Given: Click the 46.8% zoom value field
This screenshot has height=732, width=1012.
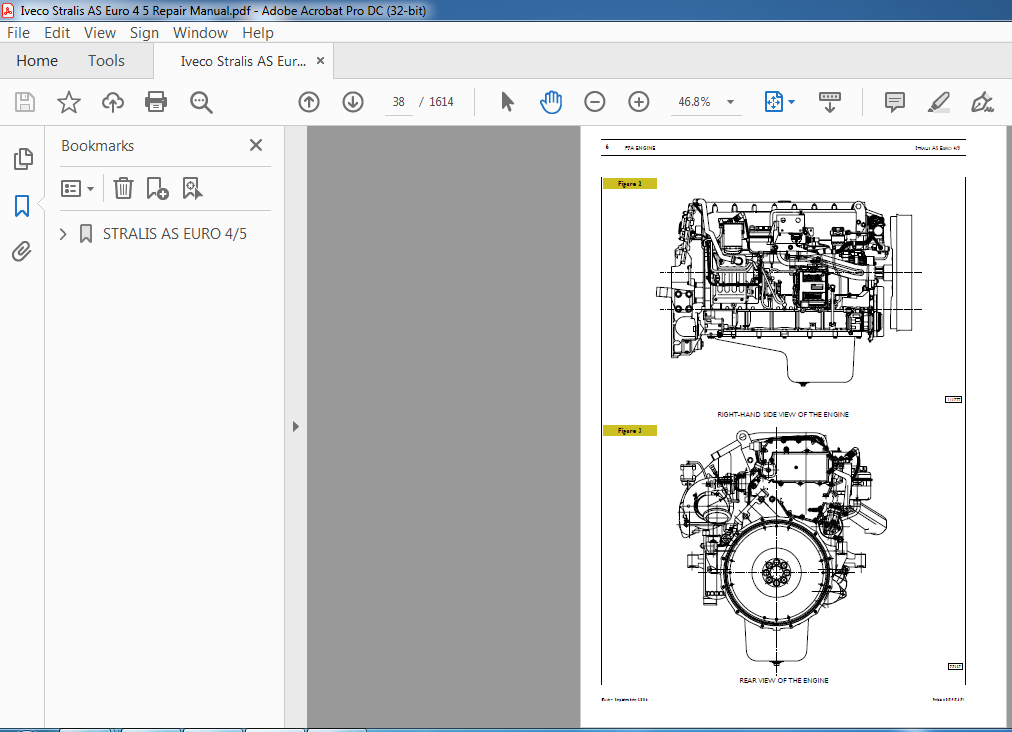Looking at the screenshot, I should tap(694, 102).
